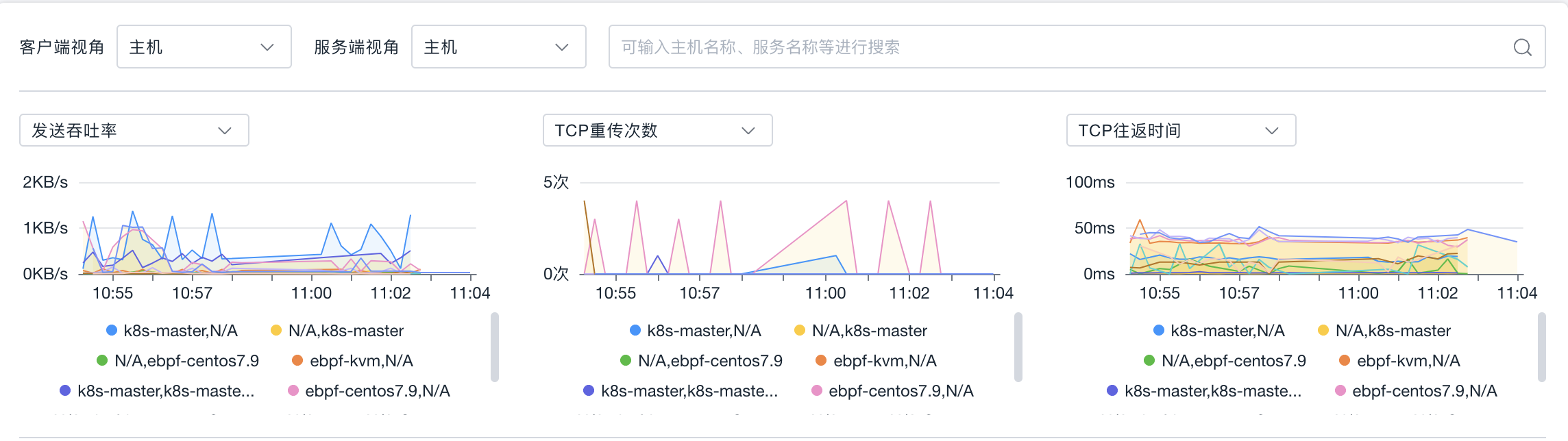Click the throughput chart legend scrollbar

(495, 347)
